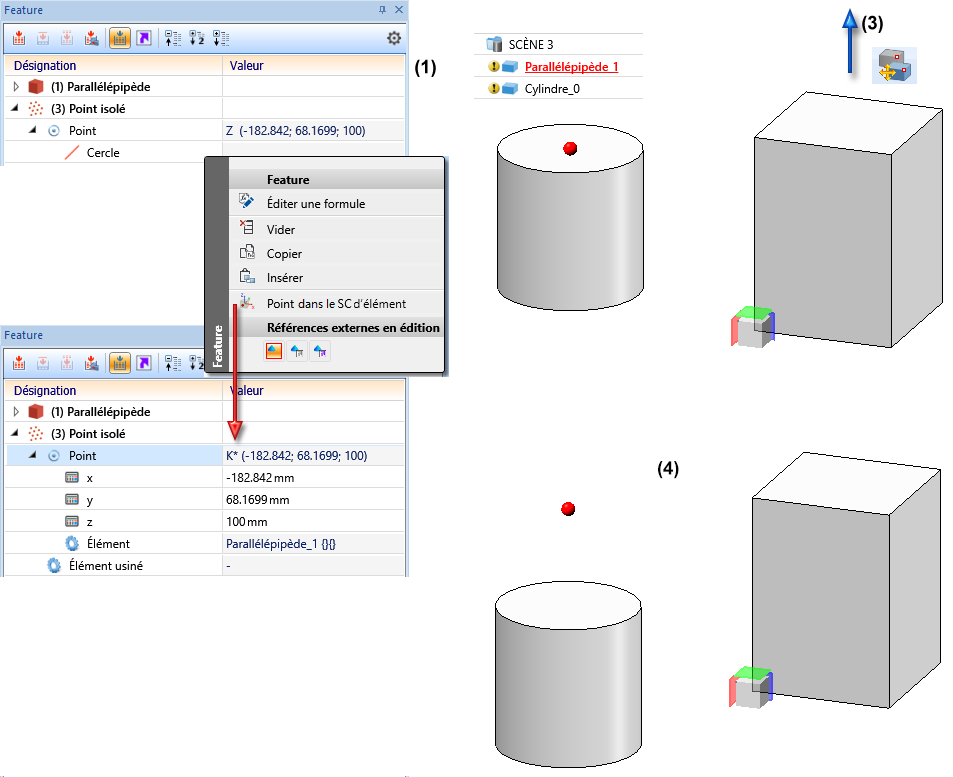Collapse (3) Point isolé in upper Feature tree
953x777 pixels.
(15, 108)
